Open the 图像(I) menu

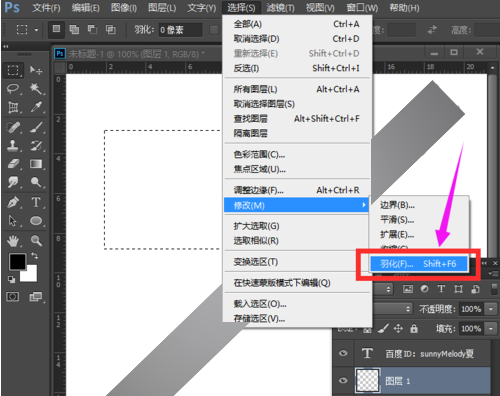124,8
